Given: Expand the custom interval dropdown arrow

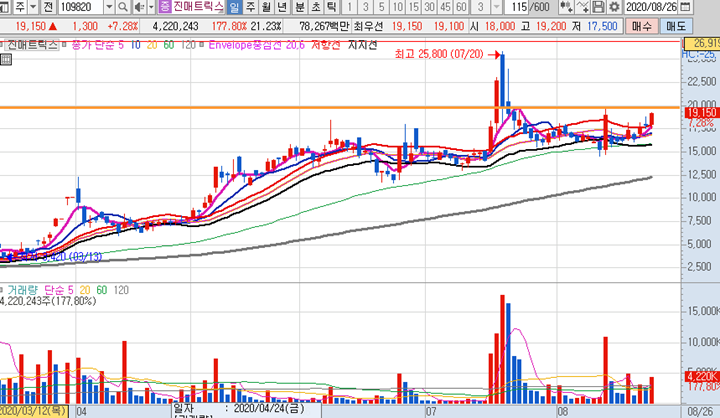Looking at the screenshot, I should coord(496,7).
